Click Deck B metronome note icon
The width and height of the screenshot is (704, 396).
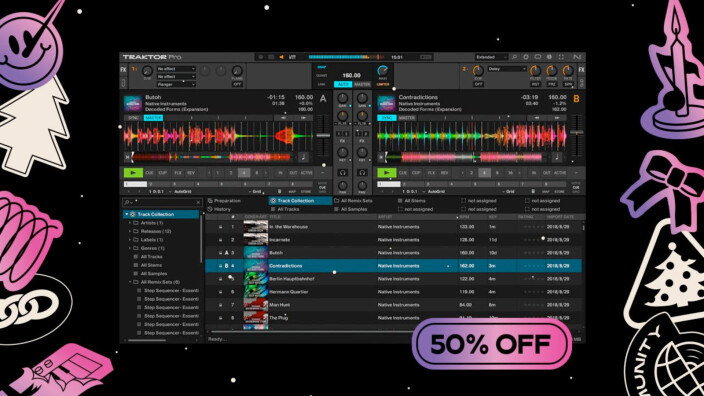coord(557,157)
